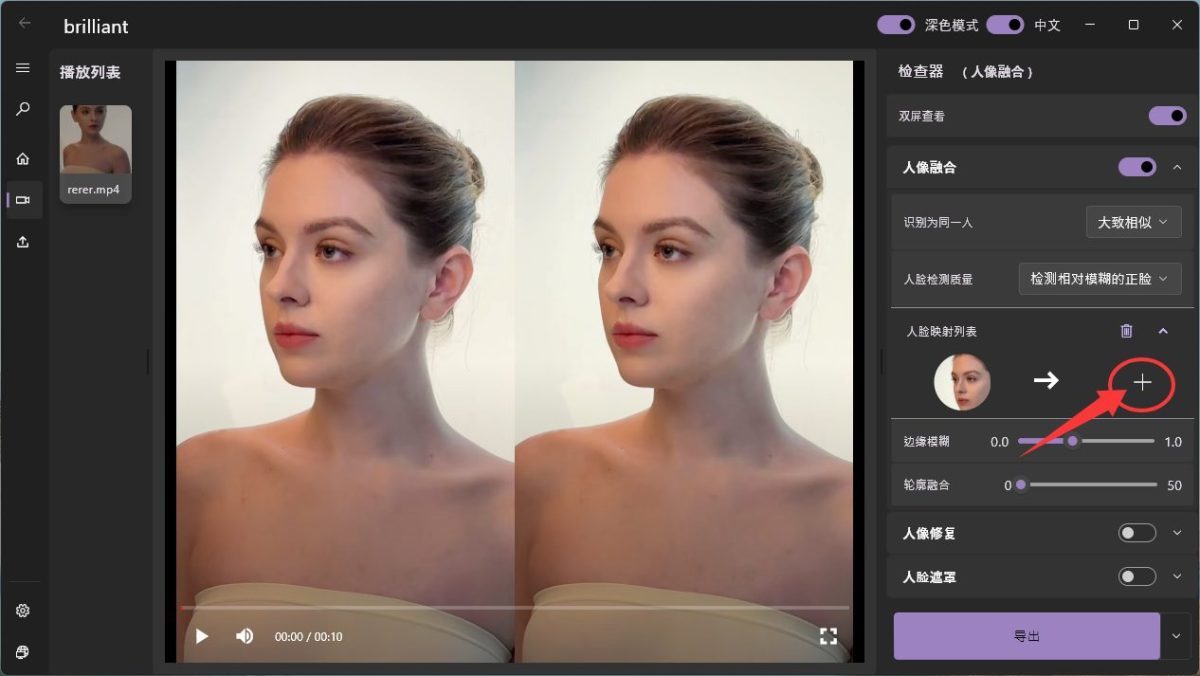Adjust the 轮廓融合 slider
This screenshot has width=1200, height=676.
[x=1086, y=485]
